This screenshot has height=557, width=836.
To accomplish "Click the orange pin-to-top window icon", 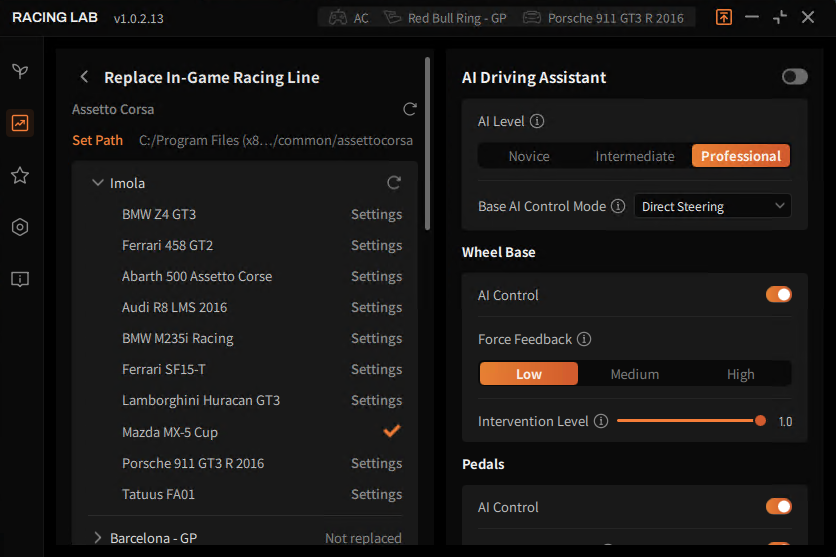I will (724, 18).
